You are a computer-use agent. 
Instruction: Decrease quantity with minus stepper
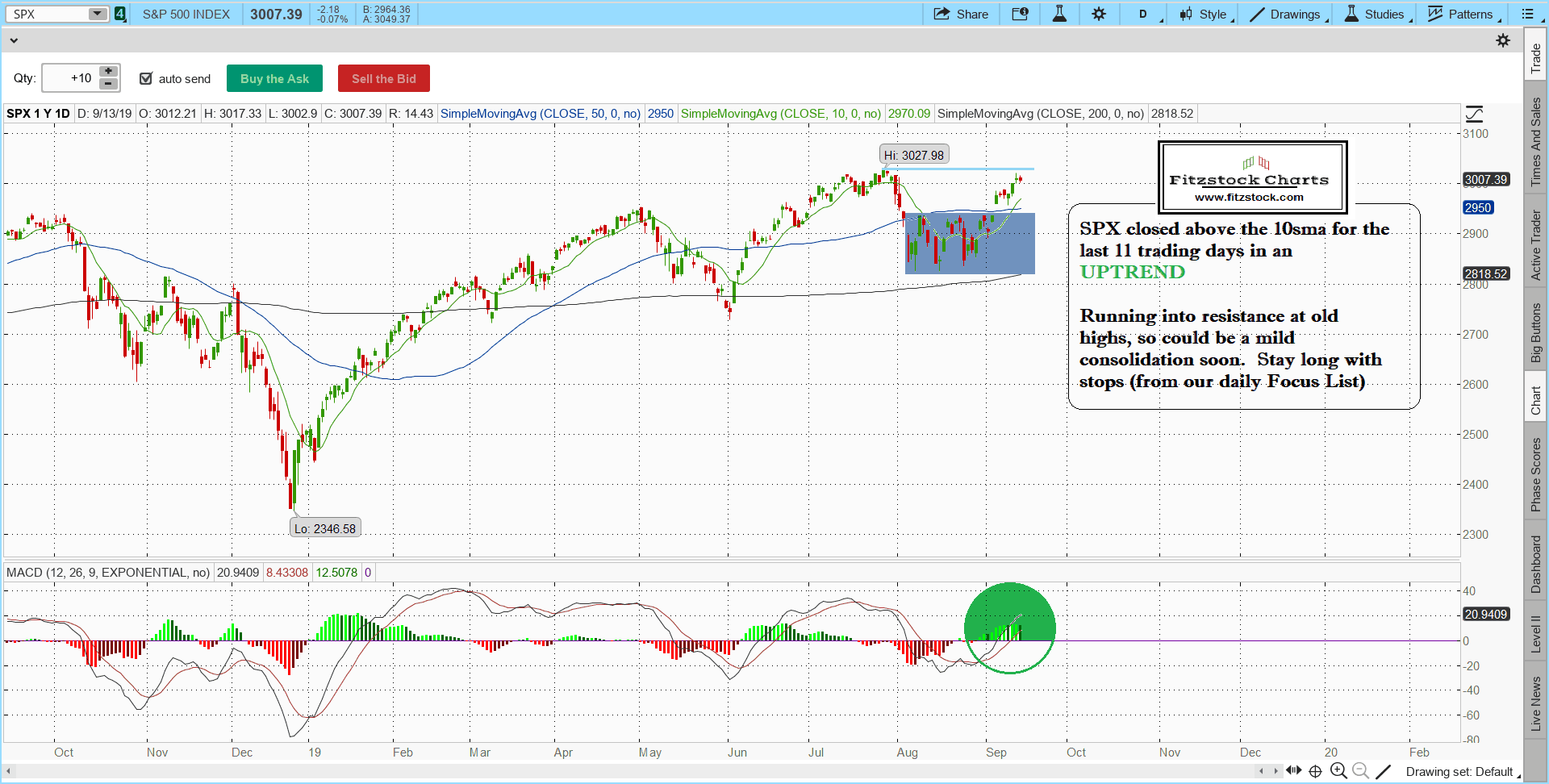(108, 84)
